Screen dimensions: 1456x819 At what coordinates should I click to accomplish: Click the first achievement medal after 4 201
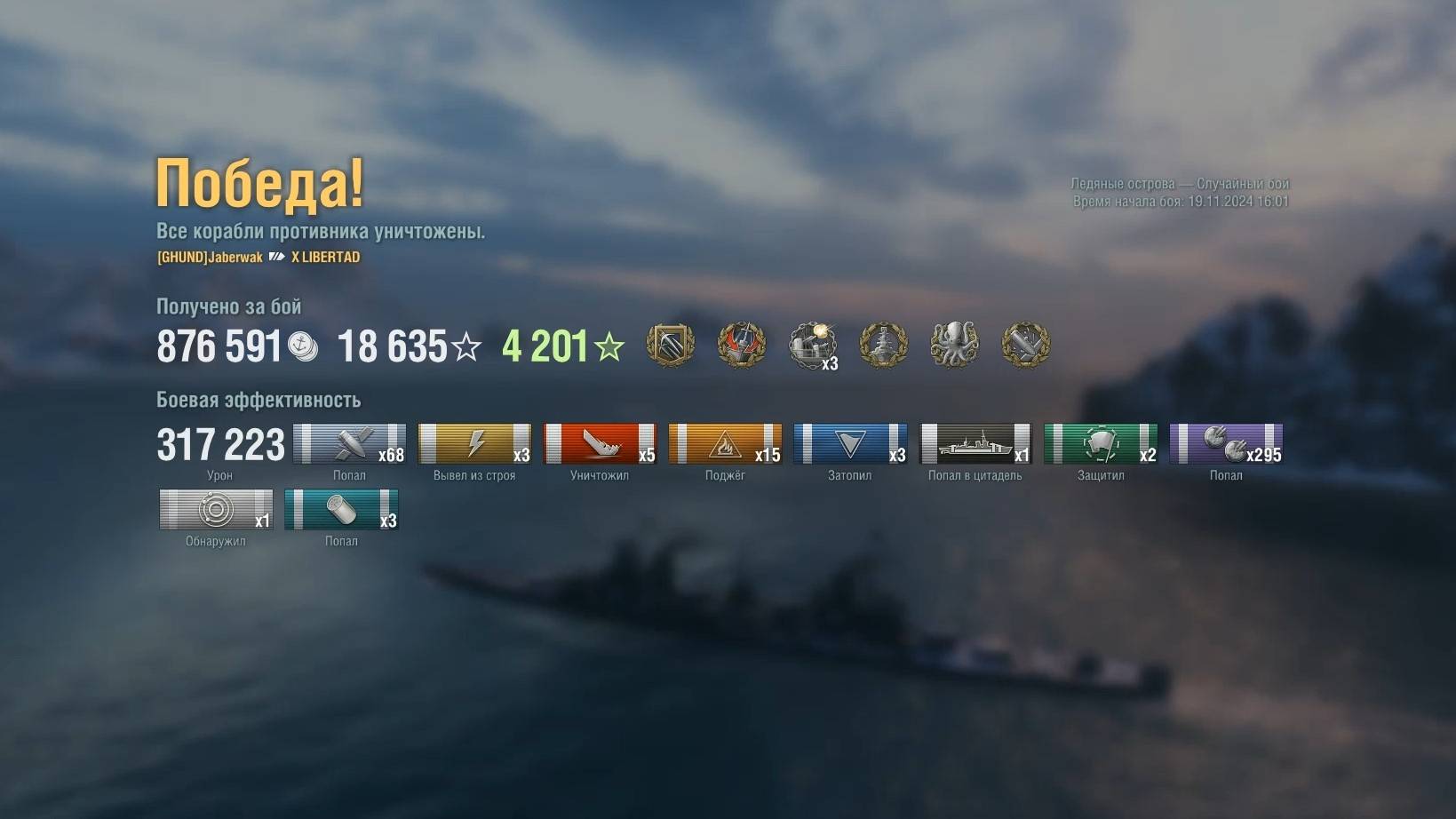click(670, 345)
